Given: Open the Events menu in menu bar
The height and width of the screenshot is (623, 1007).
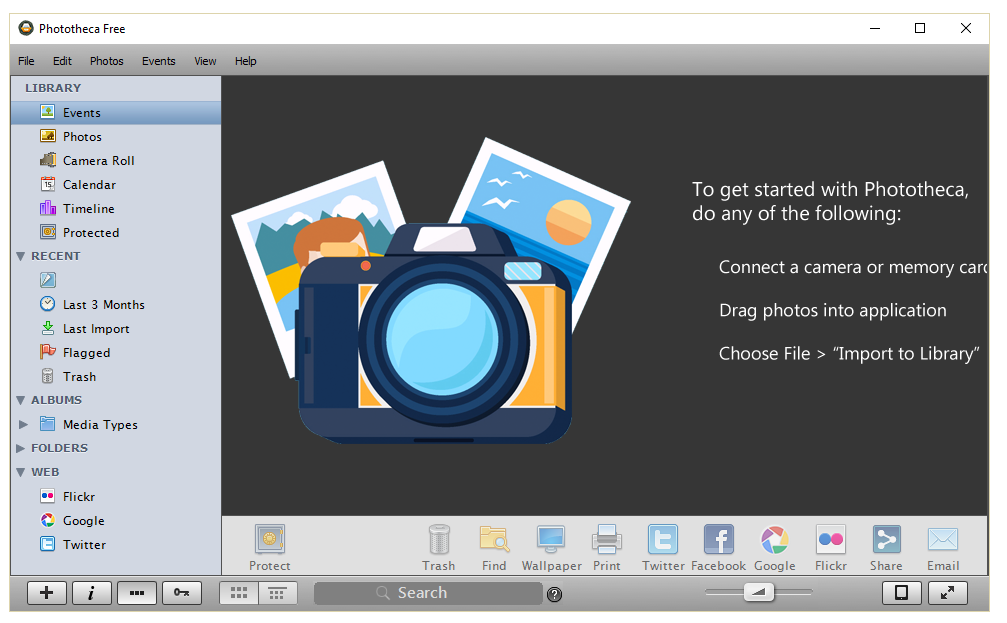Looking at the screenshot, I should tap(158, 61).
